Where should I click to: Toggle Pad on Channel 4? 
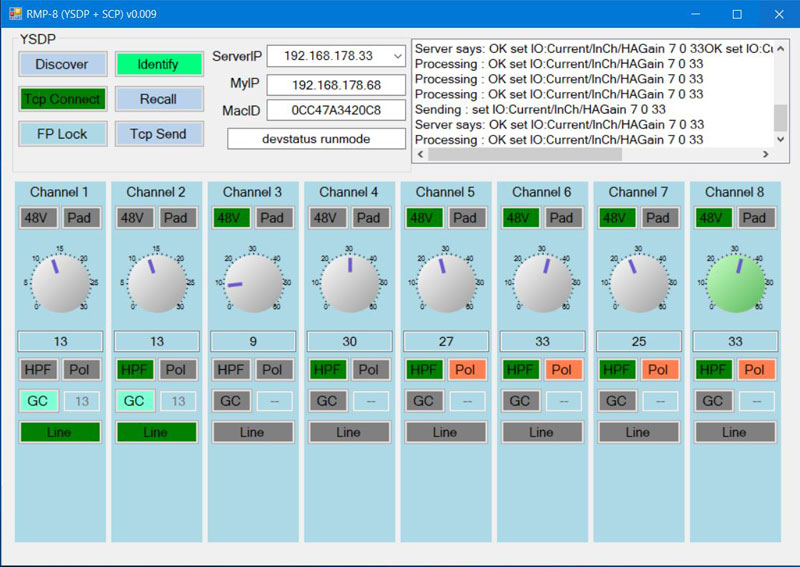(x=371, y=218)
